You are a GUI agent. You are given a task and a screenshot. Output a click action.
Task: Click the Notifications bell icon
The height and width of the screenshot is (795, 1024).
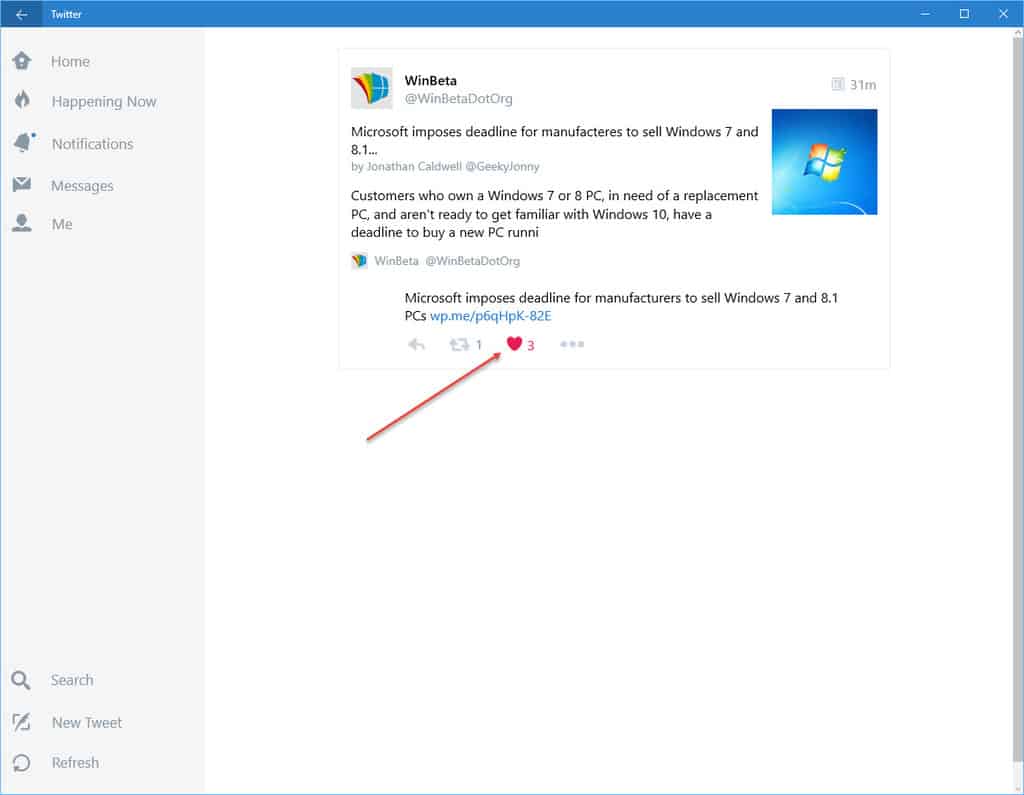coord(22,143)
